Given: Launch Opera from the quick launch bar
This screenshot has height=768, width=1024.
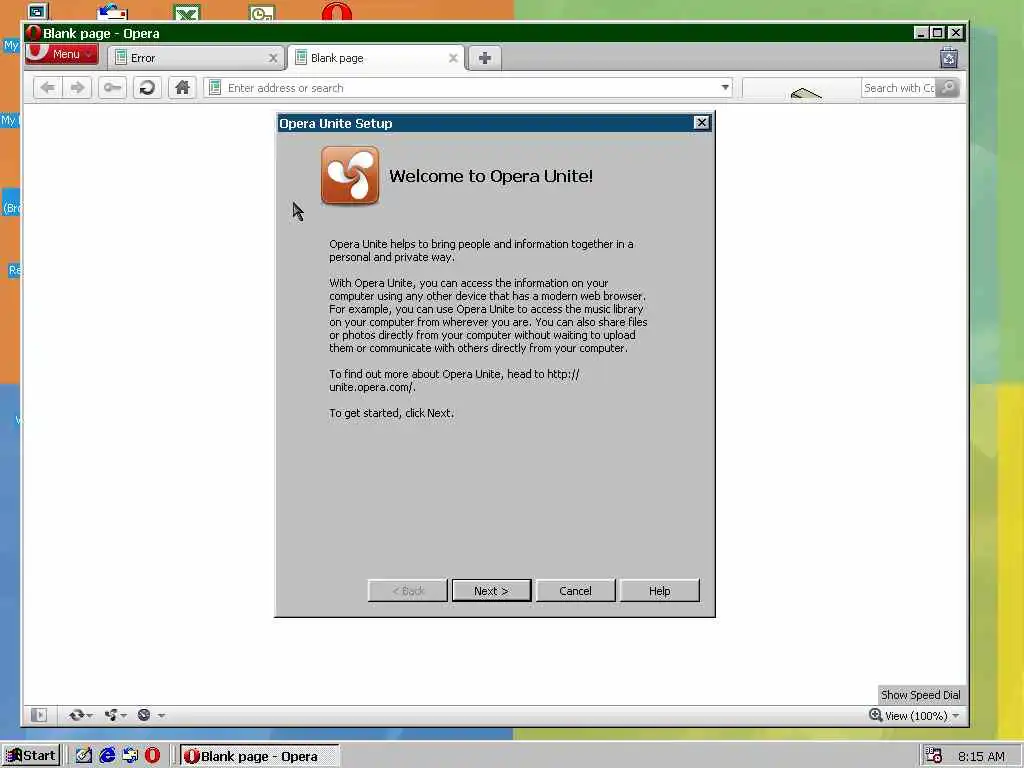Looking at the screenshot, I should coord(152,756).
